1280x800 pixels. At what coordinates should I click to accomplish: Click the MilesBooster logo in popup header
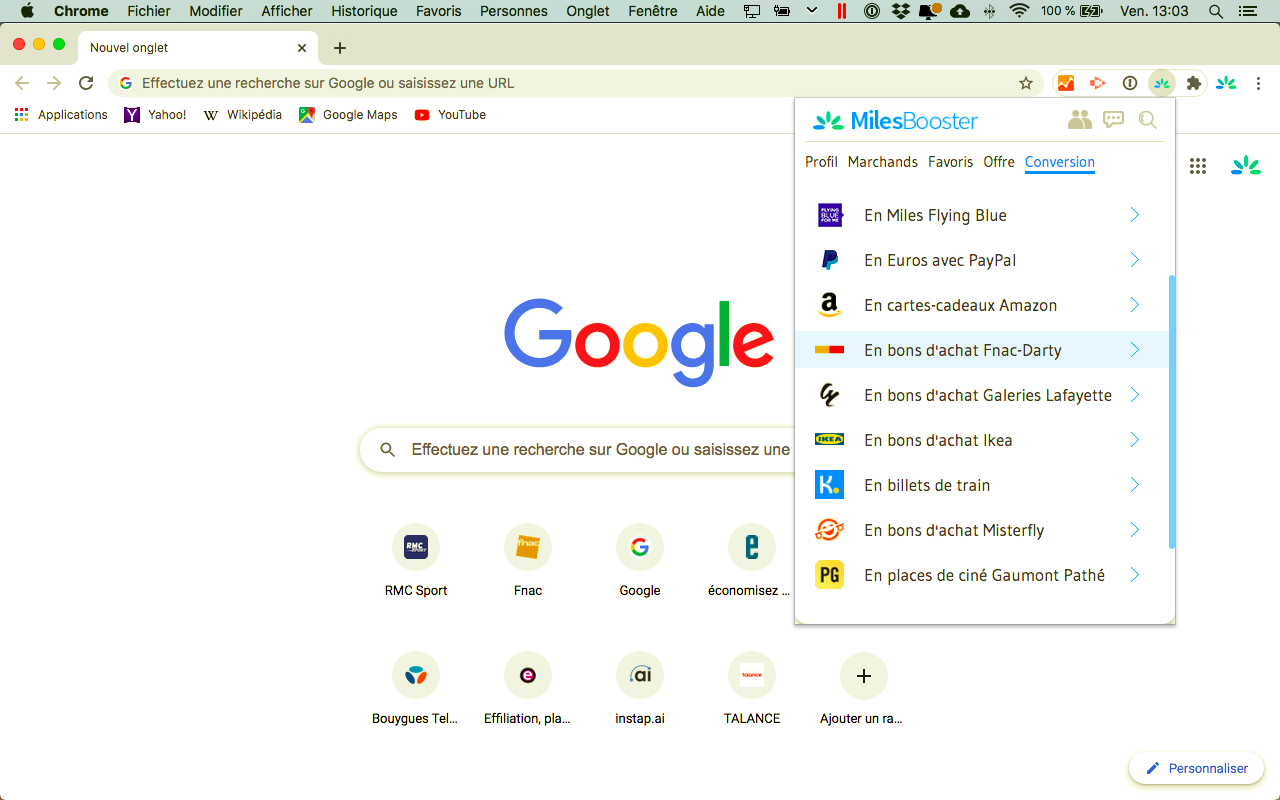[x=895, y=121]
